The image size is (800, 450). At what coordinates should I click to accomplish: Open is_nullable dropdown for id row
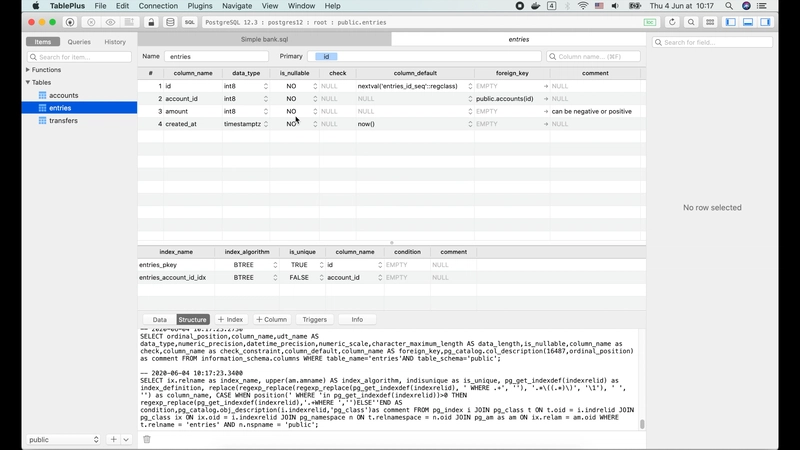(315, 86)
